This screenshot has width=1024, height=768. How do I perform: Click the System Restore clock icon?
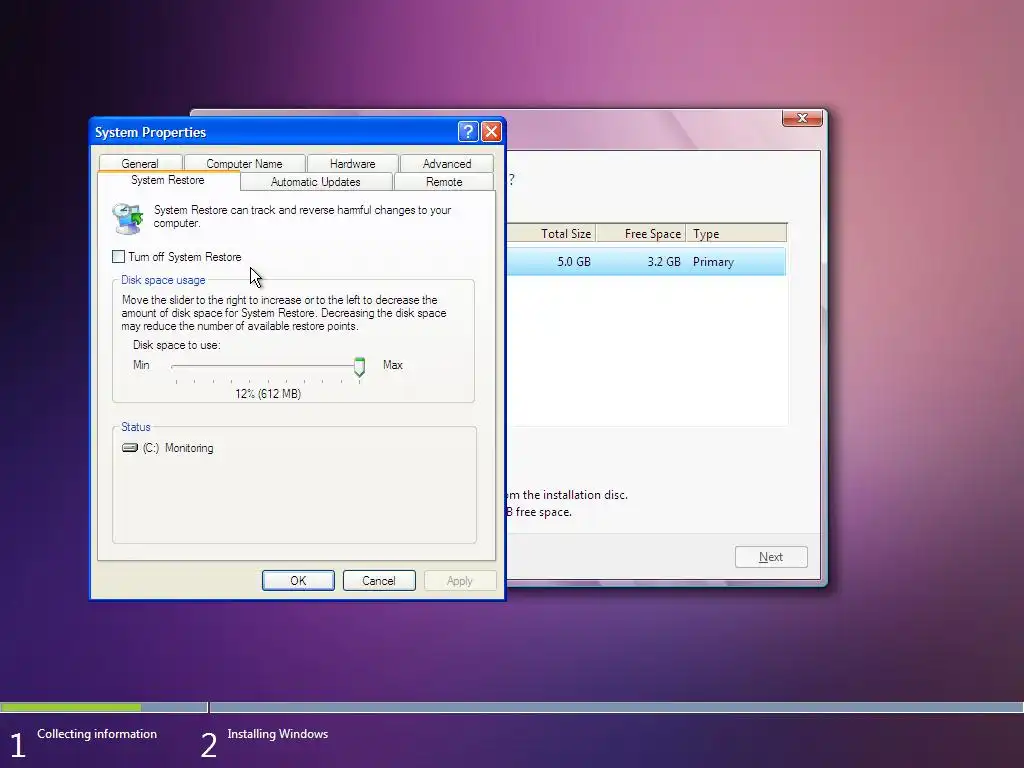click(127, 218)
